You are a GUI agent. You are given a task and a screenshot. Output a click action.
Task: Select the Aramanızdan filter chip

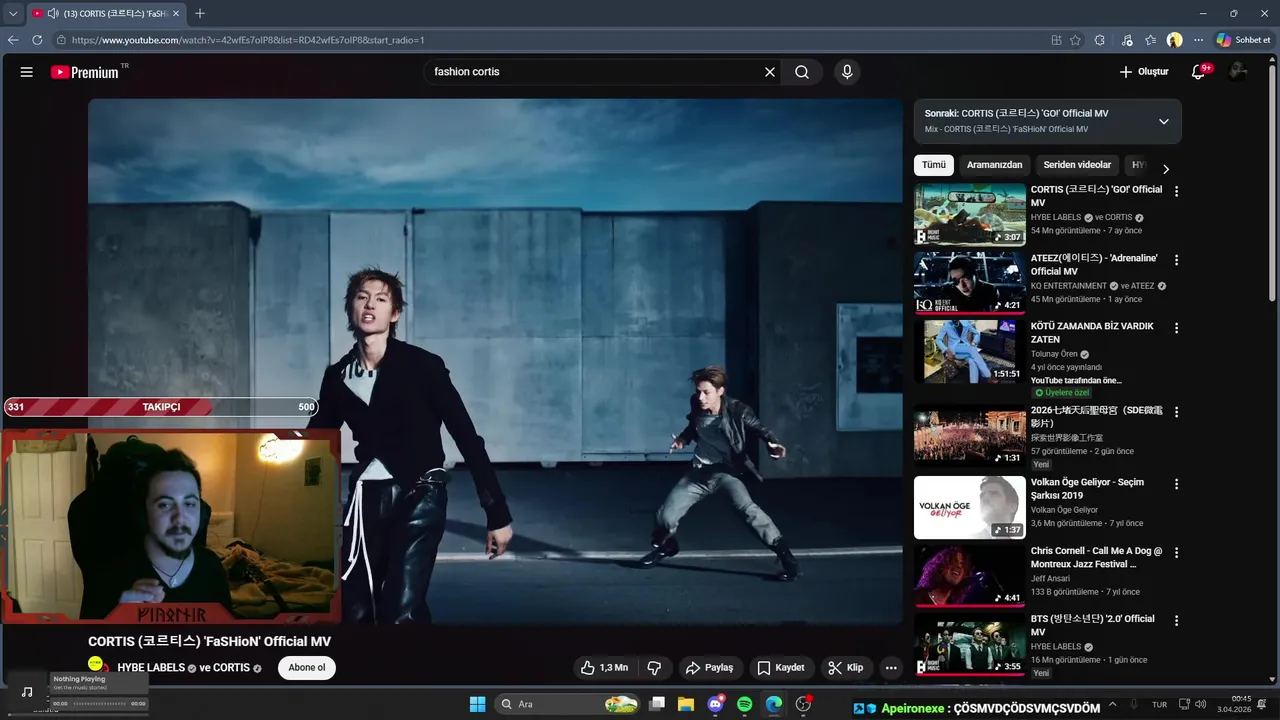click(x=994, y=165)
